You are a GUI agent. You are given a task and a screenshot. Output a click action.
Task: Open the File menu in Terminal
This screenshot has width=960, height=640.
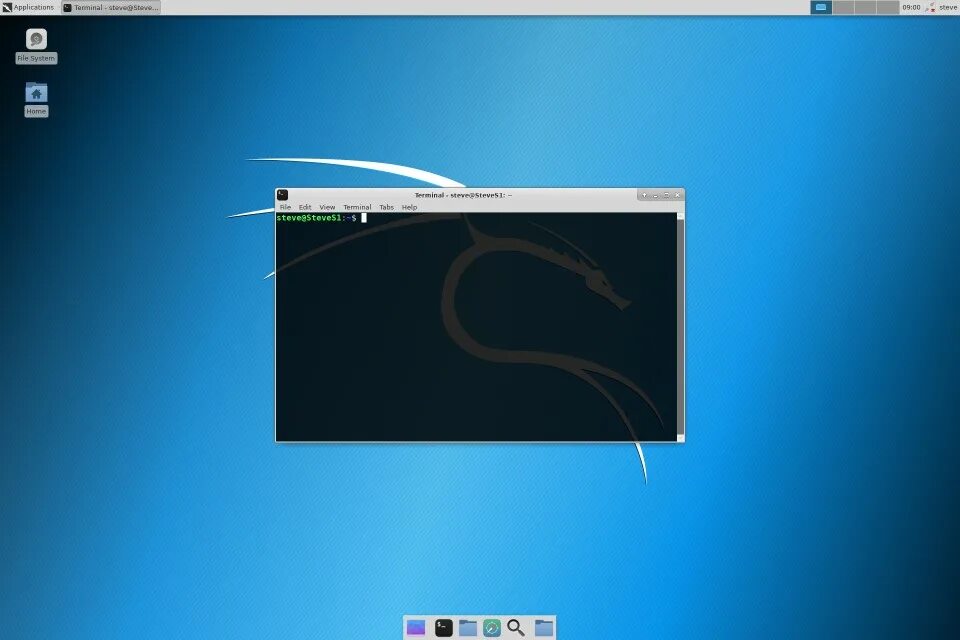pos(285,208)
